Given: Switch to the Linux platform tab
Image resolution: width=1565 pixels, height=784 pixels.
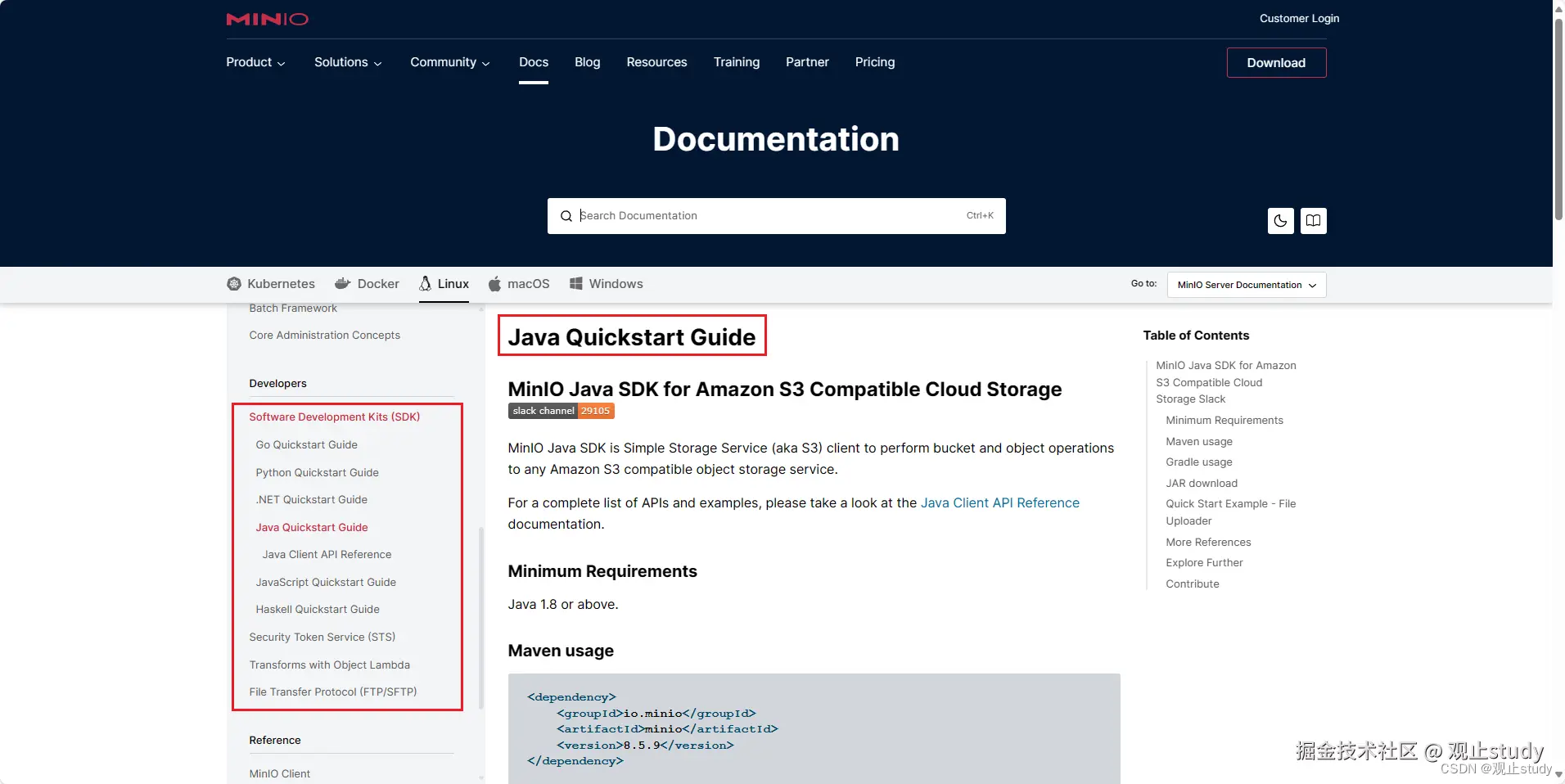Looking at the screenshot, I should click(x=444, y=284).
